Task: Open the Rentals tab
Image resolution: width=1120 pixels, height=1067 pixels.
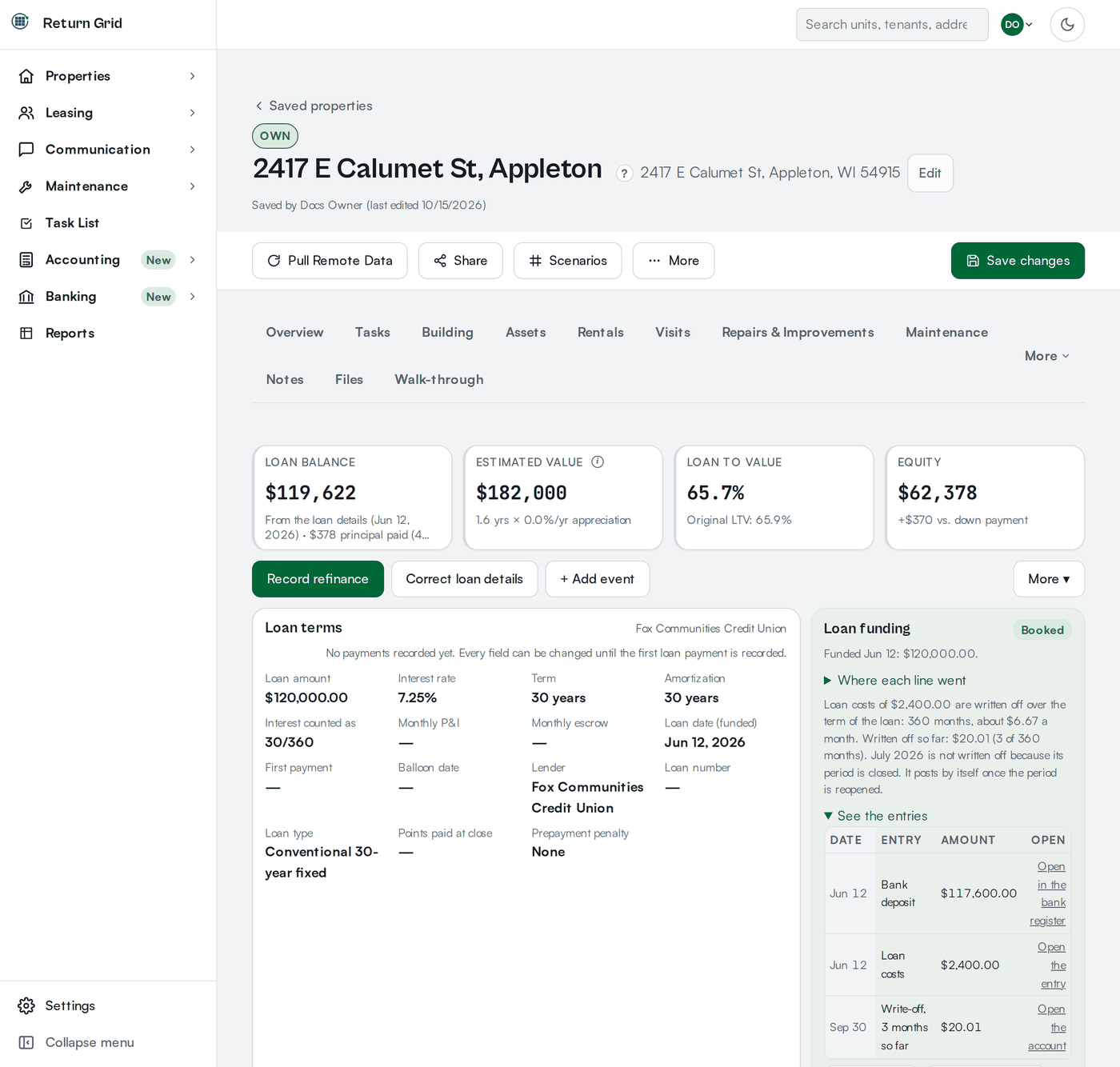Action: (x=601, y=332)
